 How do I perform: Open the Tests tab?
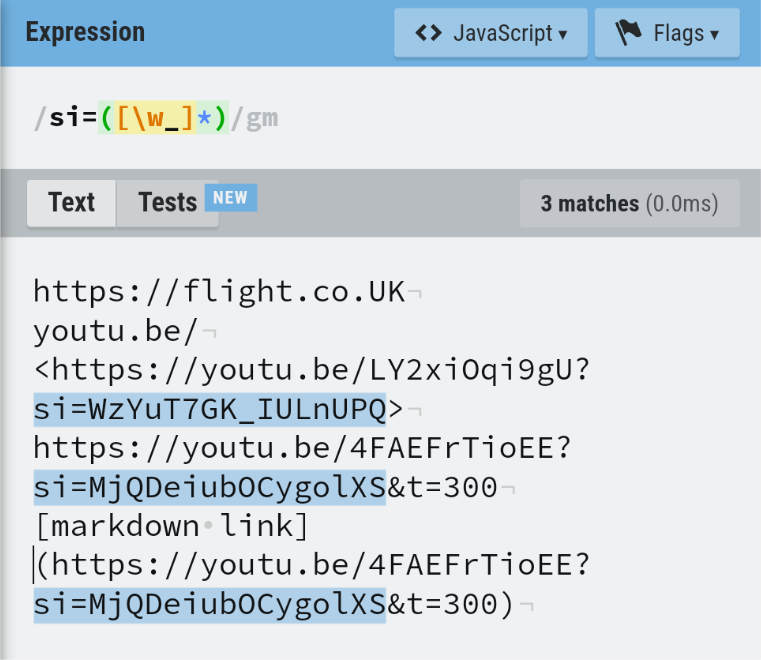pos(167,202)
